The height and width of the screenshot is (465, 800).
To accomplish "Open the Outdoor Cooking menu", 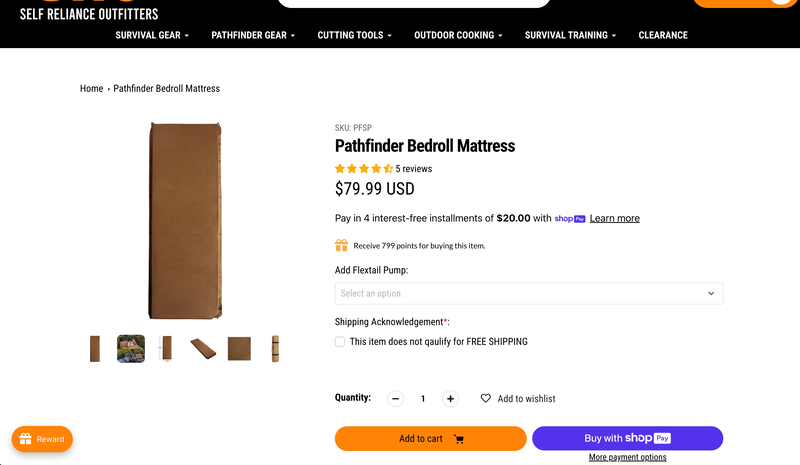I will tap(458, 35).
